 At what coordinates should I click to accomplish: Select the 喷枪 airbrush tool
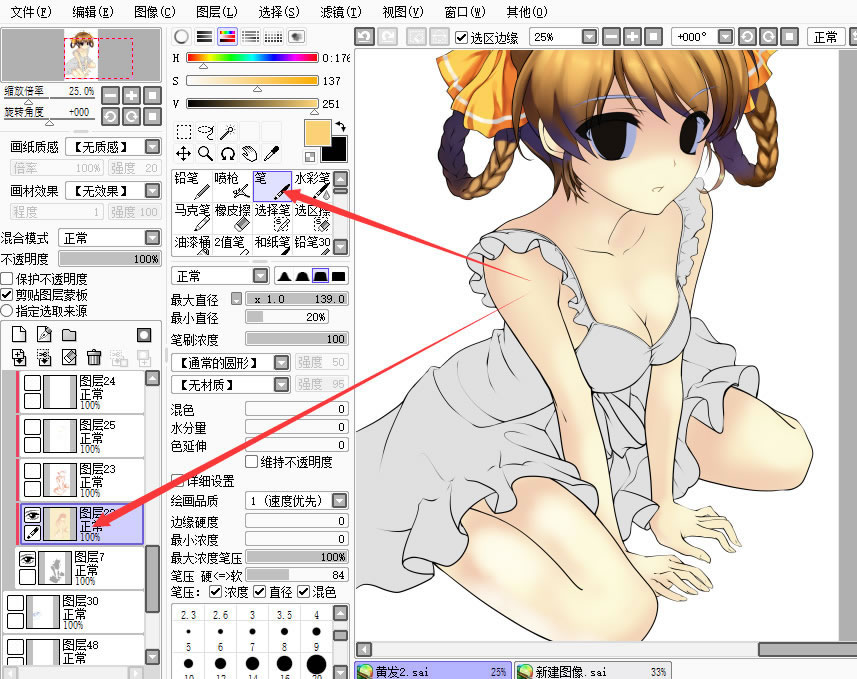click(232, 185)
